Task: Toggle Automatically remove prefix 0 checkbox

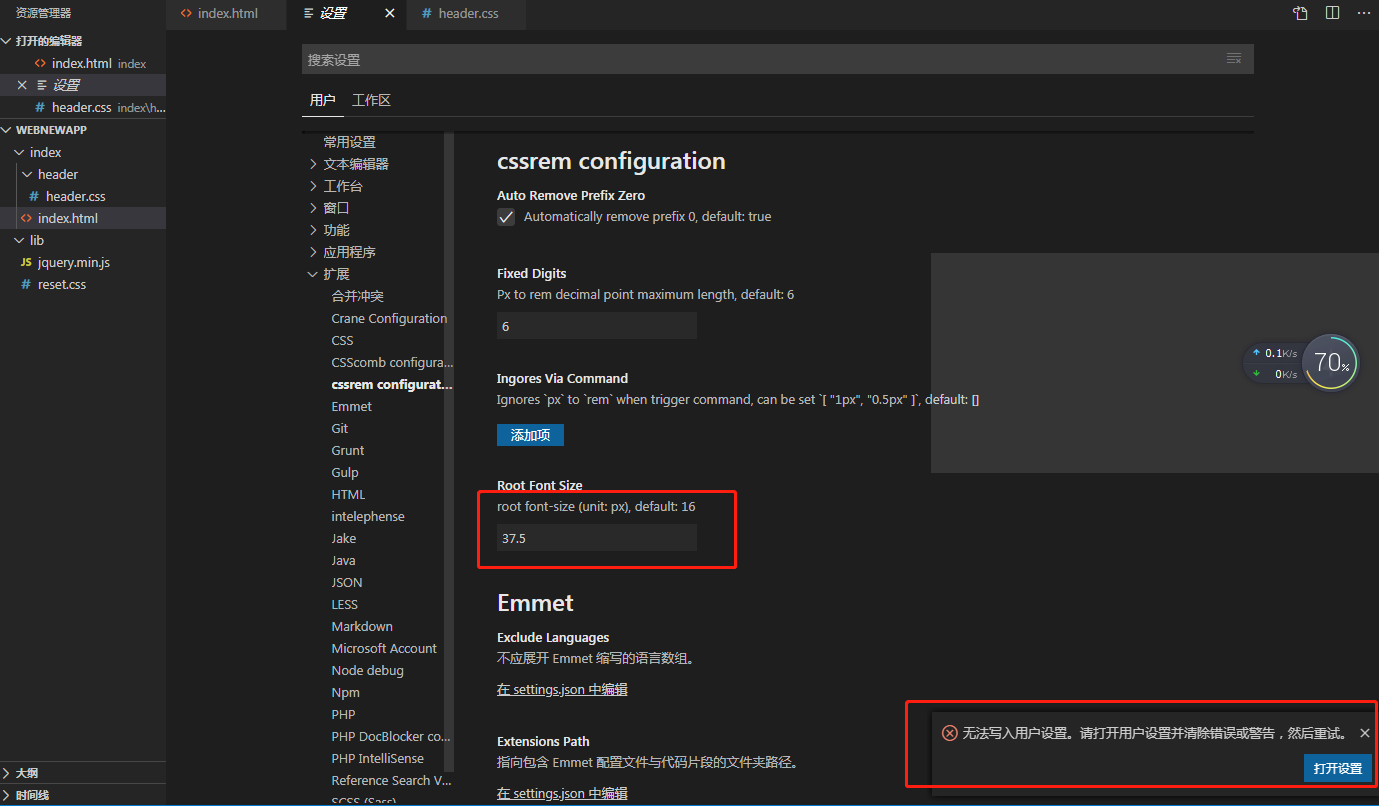Action: 506,217
